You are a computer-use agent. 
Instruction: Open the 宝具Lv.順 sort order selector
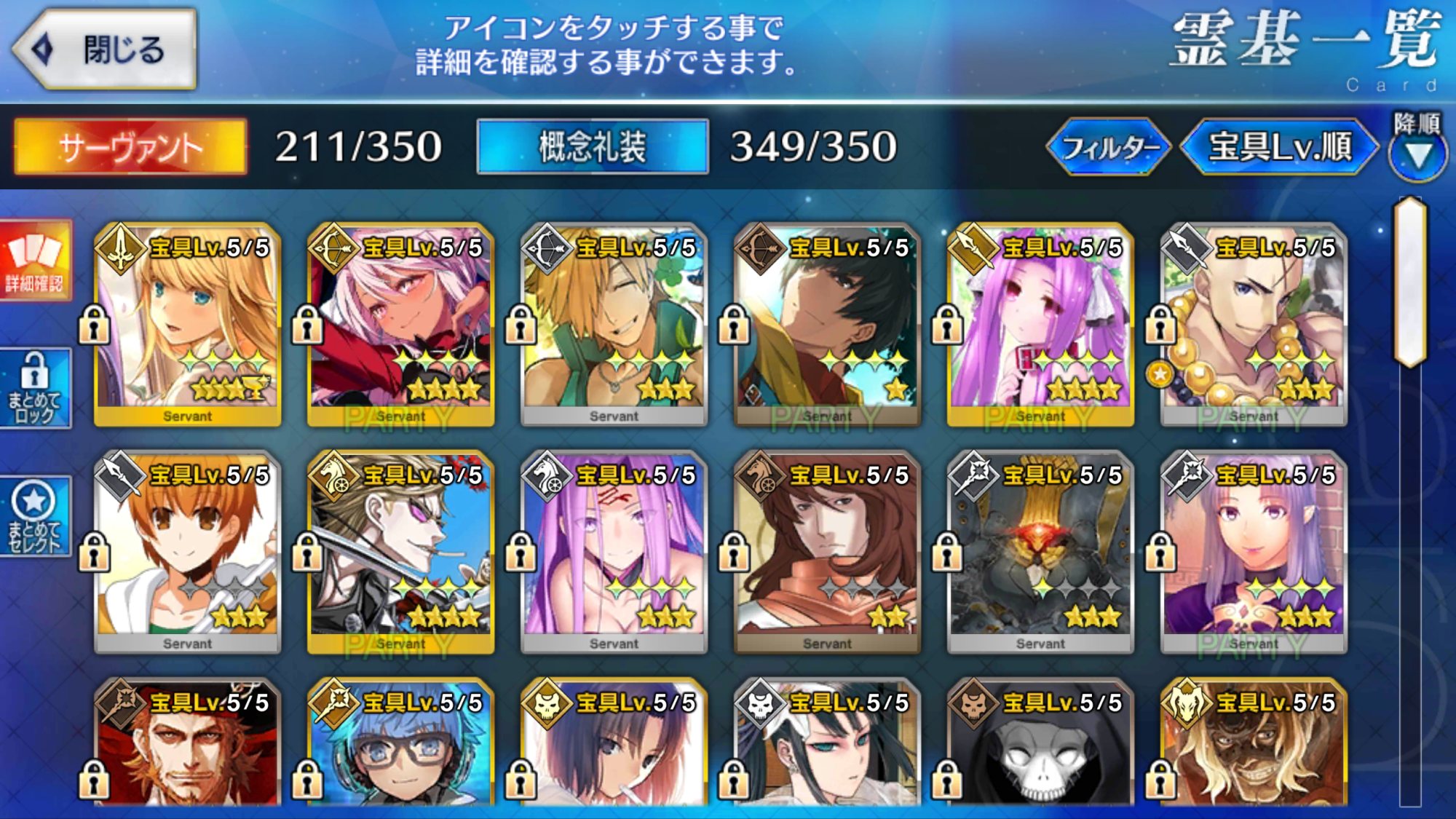click(1280, 147)
